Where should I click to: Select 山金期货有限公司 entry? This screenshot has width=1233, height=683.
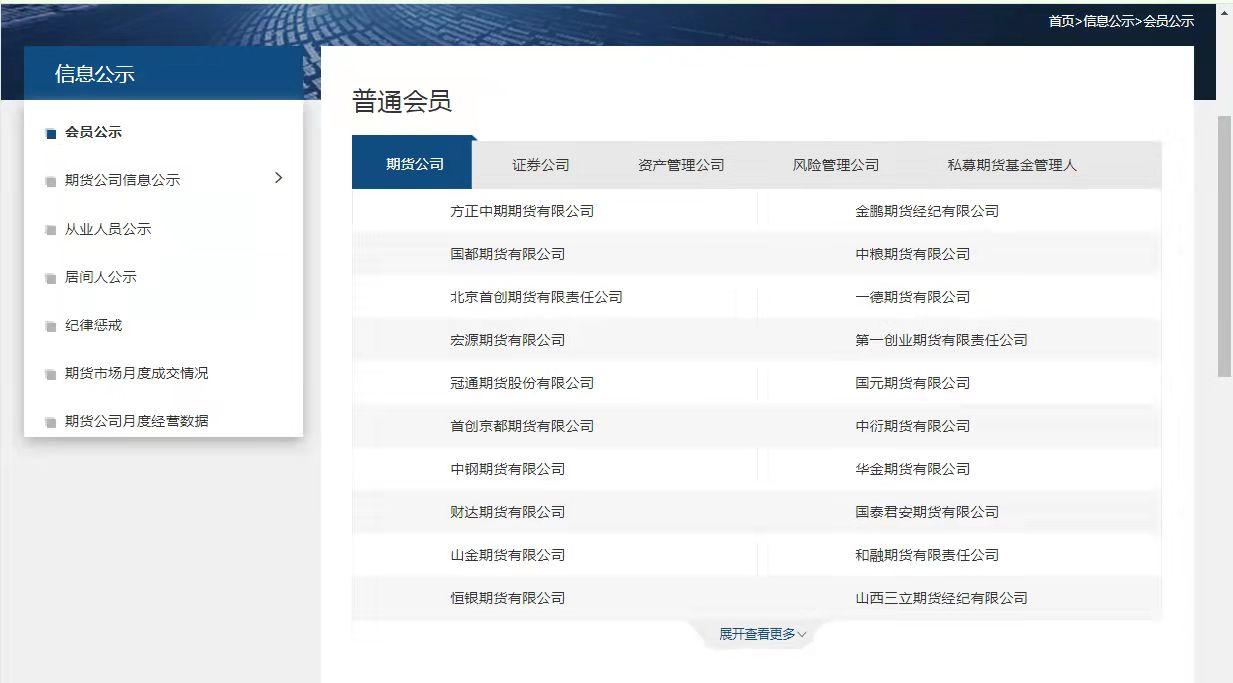[508, 555]
